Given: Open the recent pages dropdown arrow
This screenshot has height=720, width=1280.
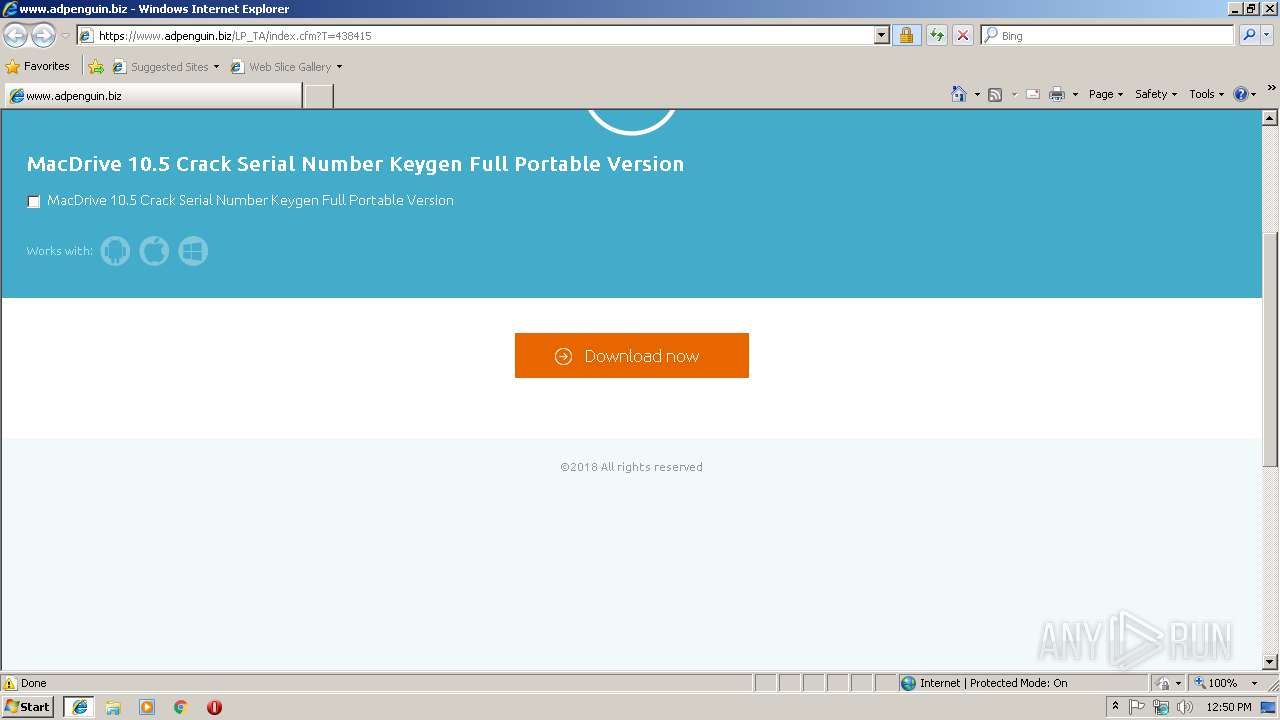Looking at the screenshot, I should coord(65,35).
